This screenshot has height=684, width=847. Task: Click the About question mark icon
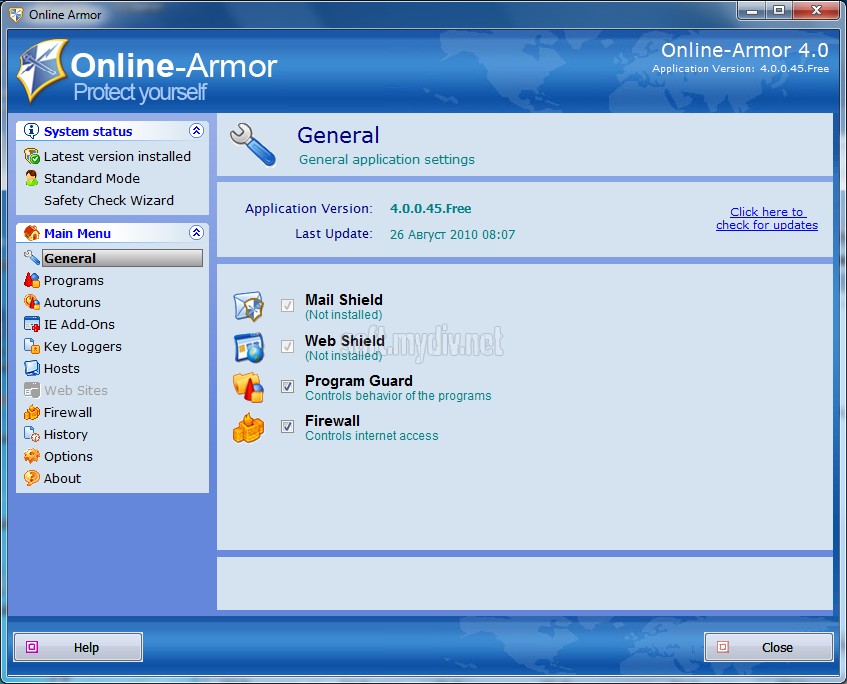coord(32,478)
